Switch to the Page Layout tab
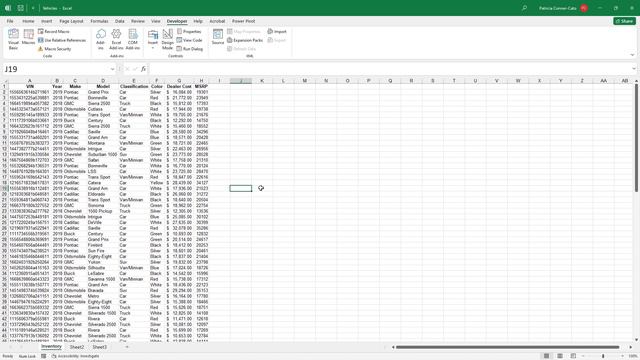The width and height of the screenshot is (640, 360). (71, 21)
